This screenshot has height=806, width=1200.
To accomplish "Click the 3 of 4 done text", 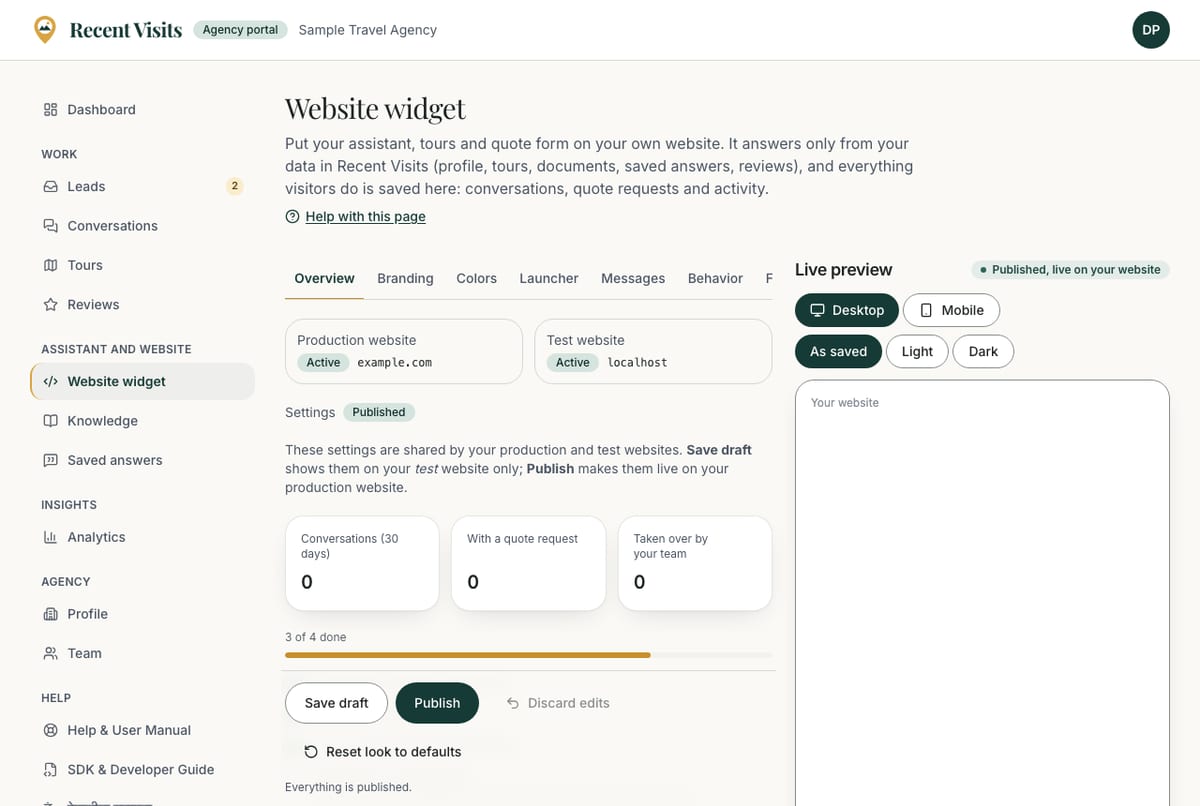I will pos(316,637).
